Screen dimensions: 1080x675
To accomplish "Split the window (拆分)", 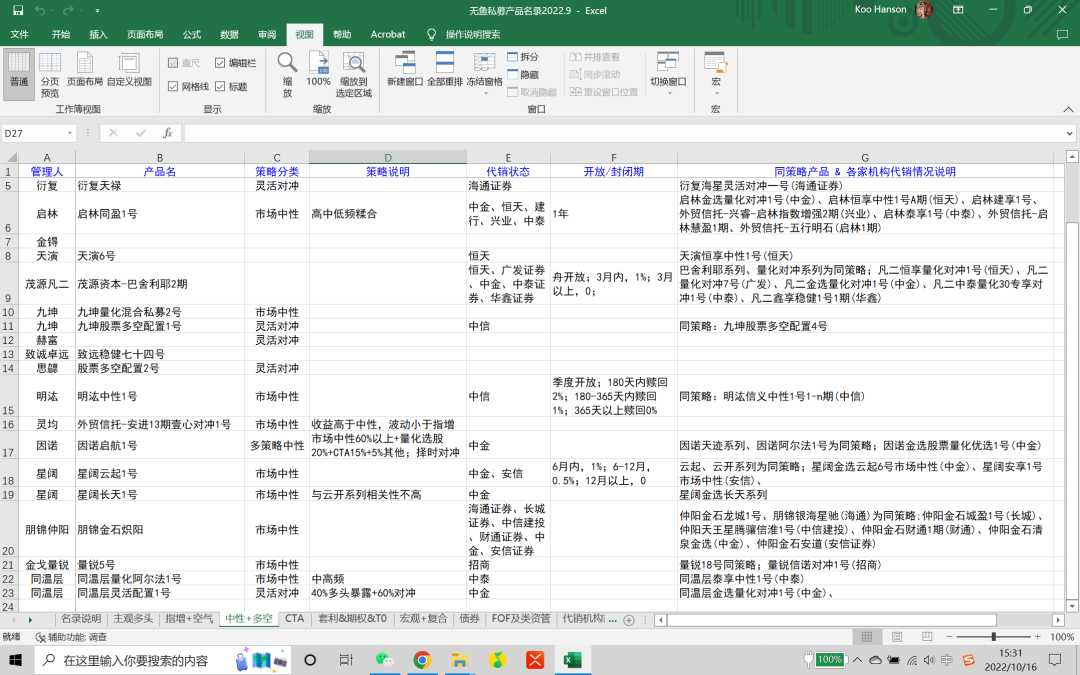I will coord(523,56).
